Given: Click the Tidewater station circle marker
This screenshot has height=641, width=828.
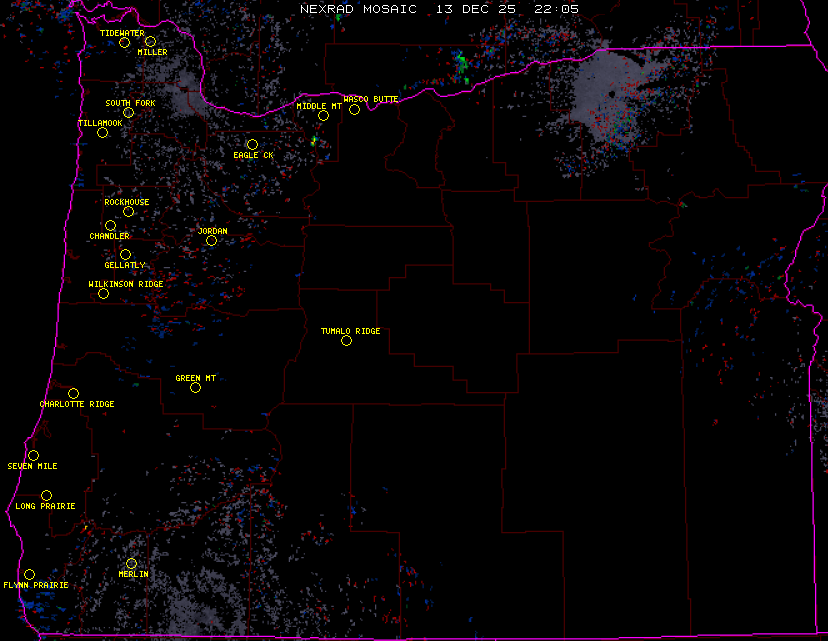Looking at the screenshot, I should coord(124,42).
